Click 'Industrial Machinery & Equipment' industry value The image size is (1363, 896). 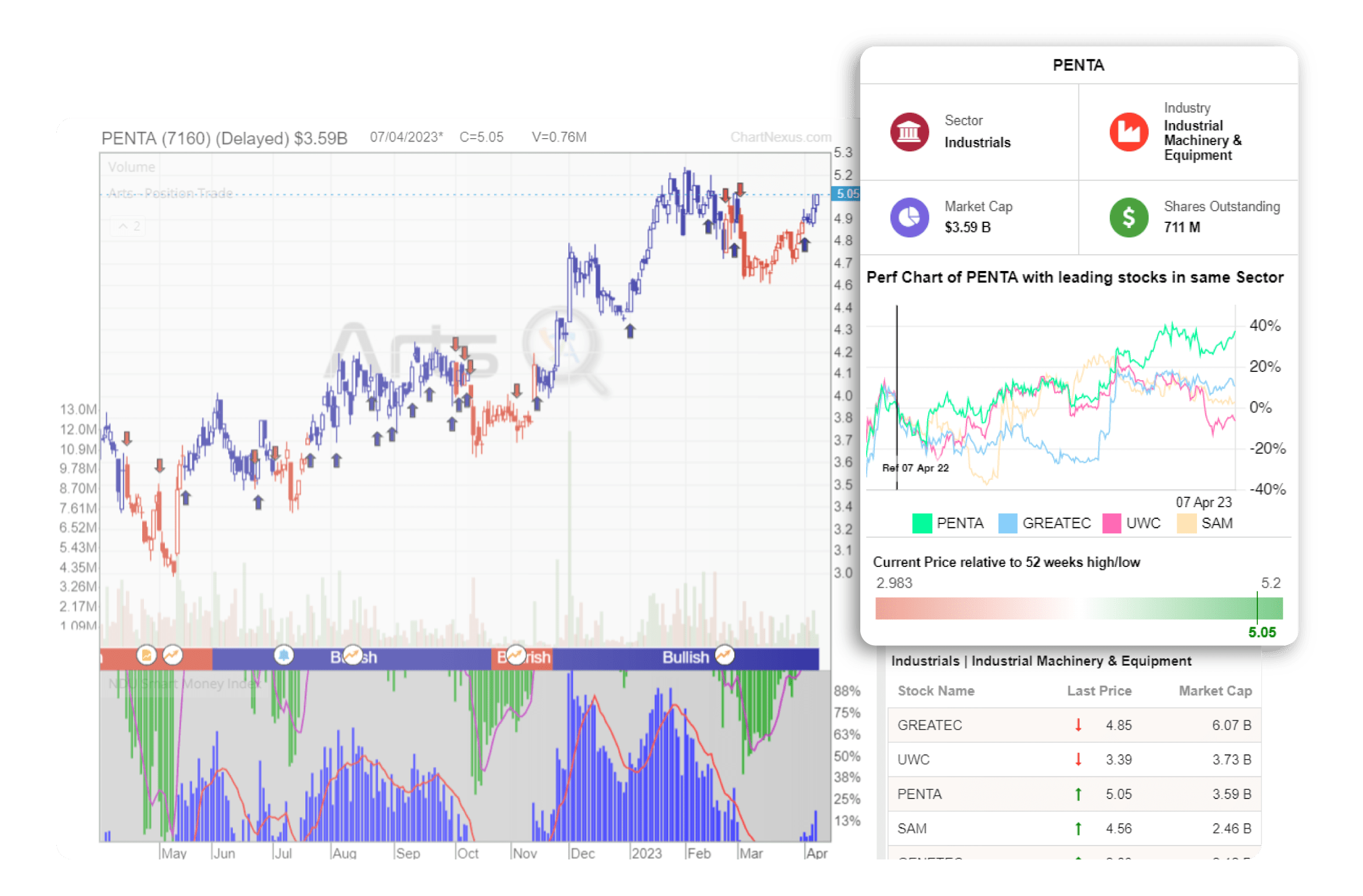(1202, 140)
